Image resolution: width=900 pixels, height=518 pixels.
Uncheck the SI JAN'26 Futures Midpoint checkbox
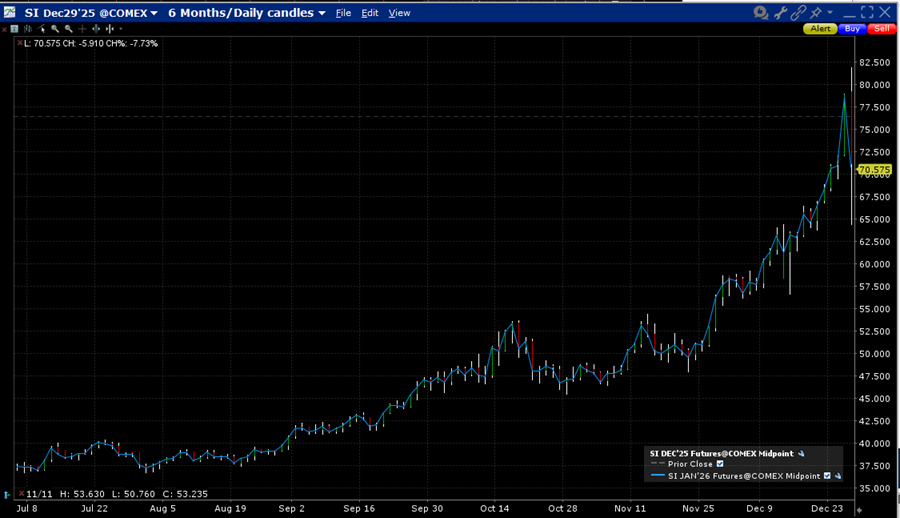(x=827, y=476)
